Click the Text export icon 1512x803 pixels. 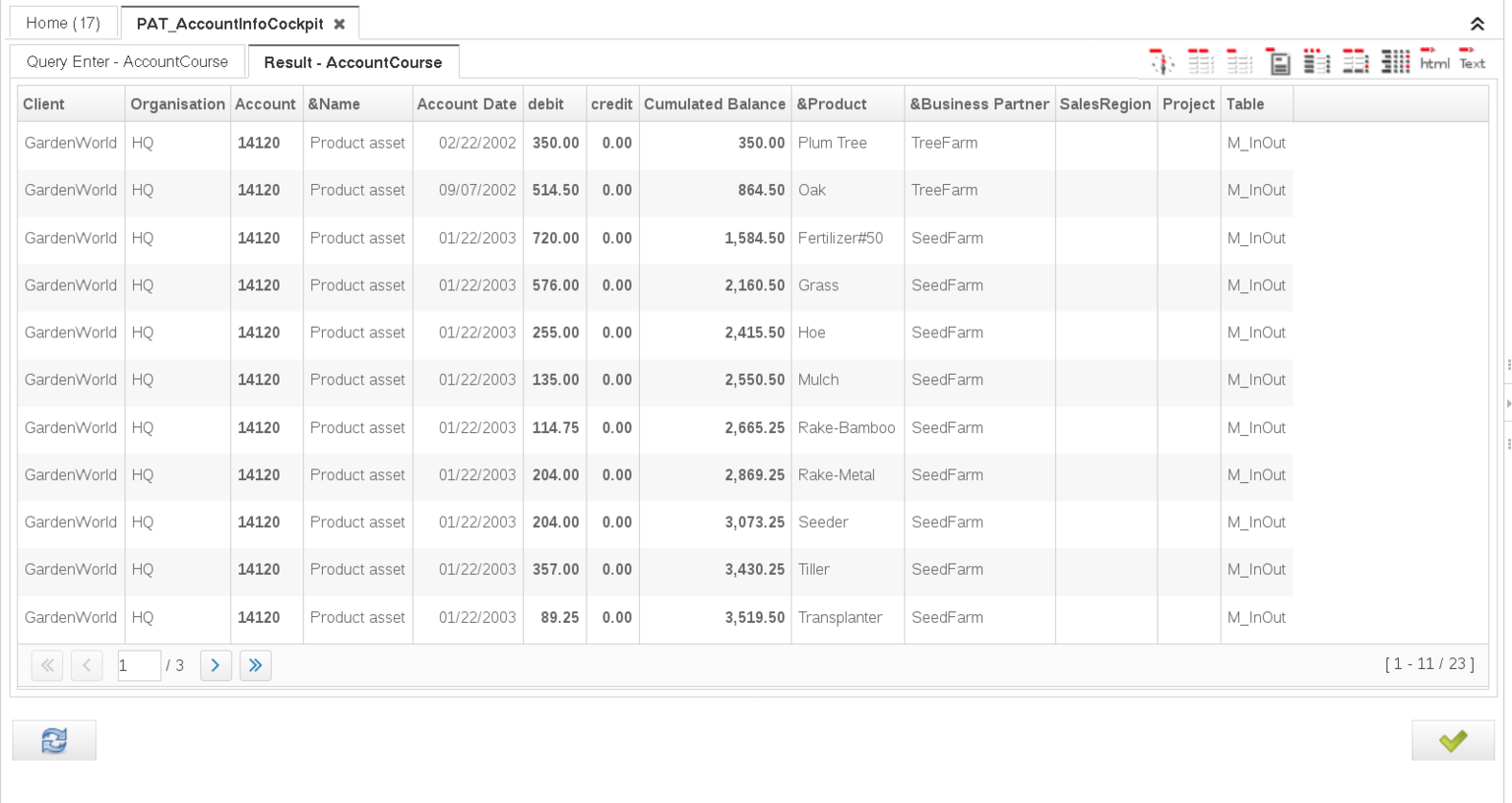pos(1472,61)
